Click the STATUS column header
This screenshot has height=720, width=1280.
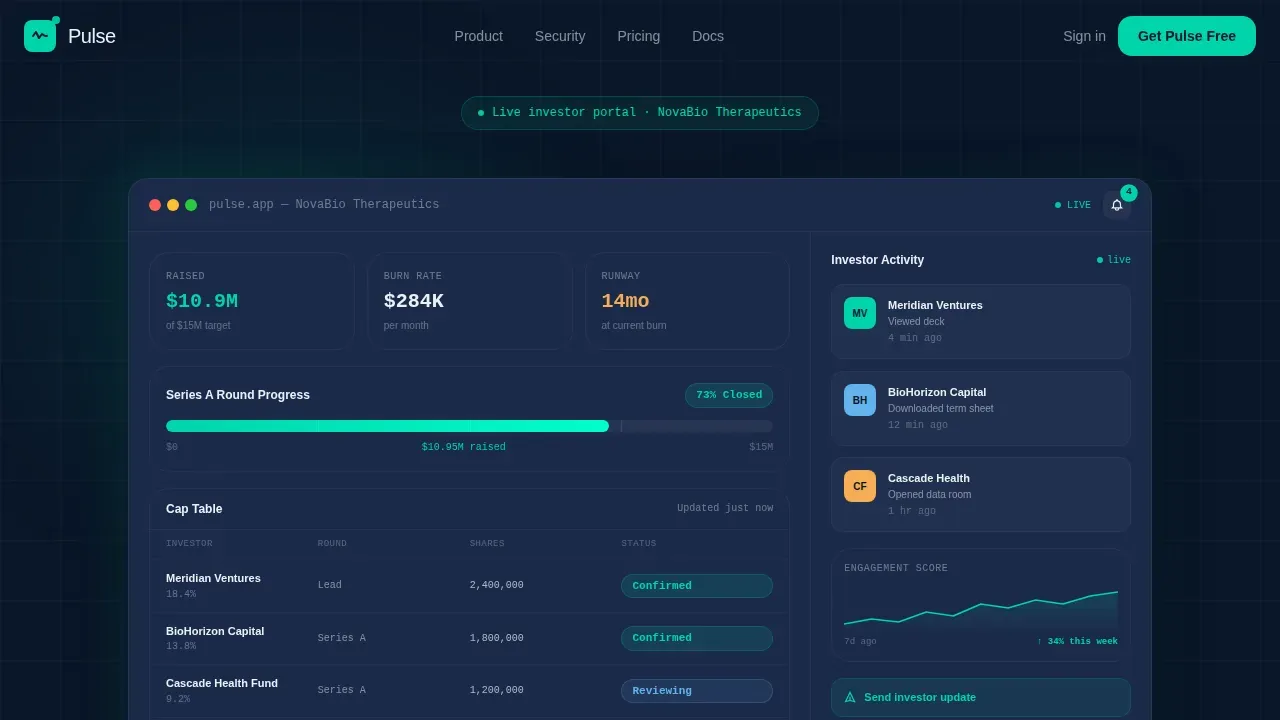click(639, 544)
